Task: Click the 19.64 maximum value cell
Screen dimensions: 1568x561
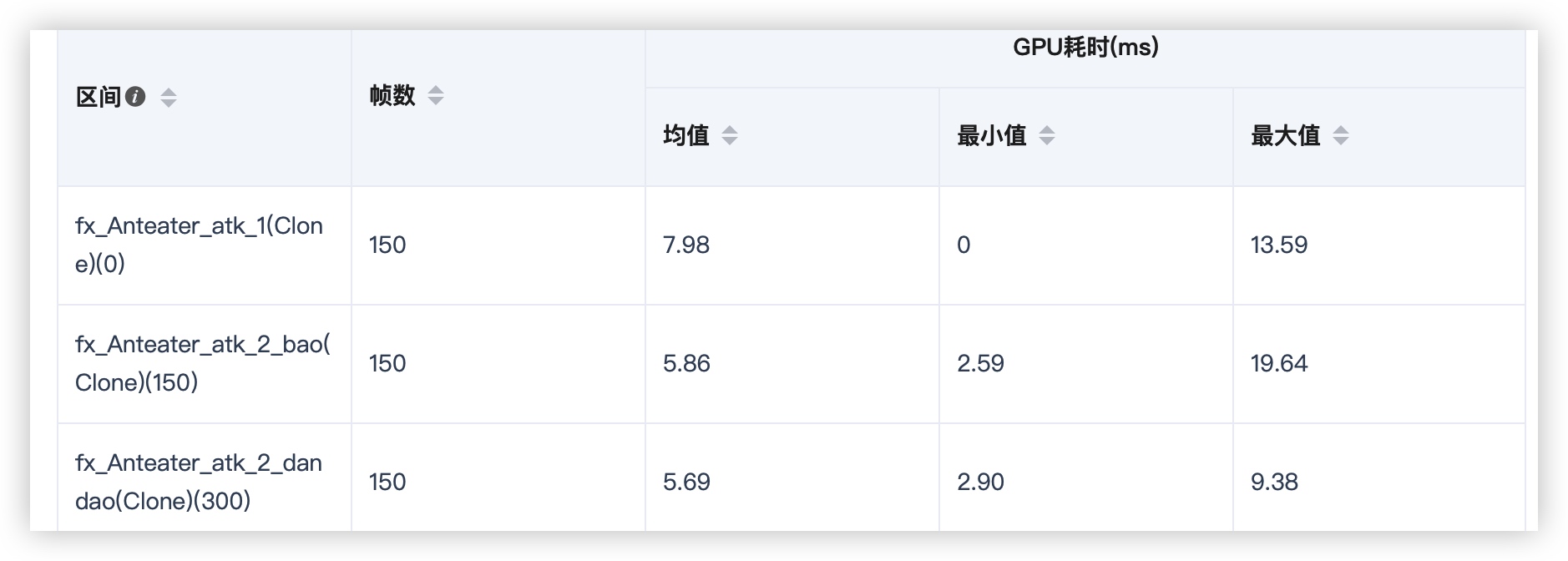Action: coord(1279,363)
